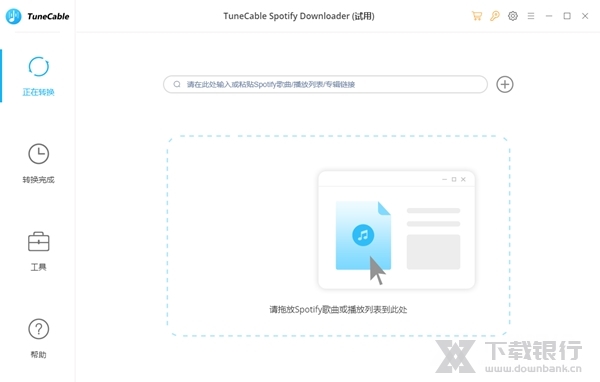The width and height of the screenshot is (600, 382).
Task: Click the TuneCable logo
Action: pyautogui.click(x=38, y=16)
